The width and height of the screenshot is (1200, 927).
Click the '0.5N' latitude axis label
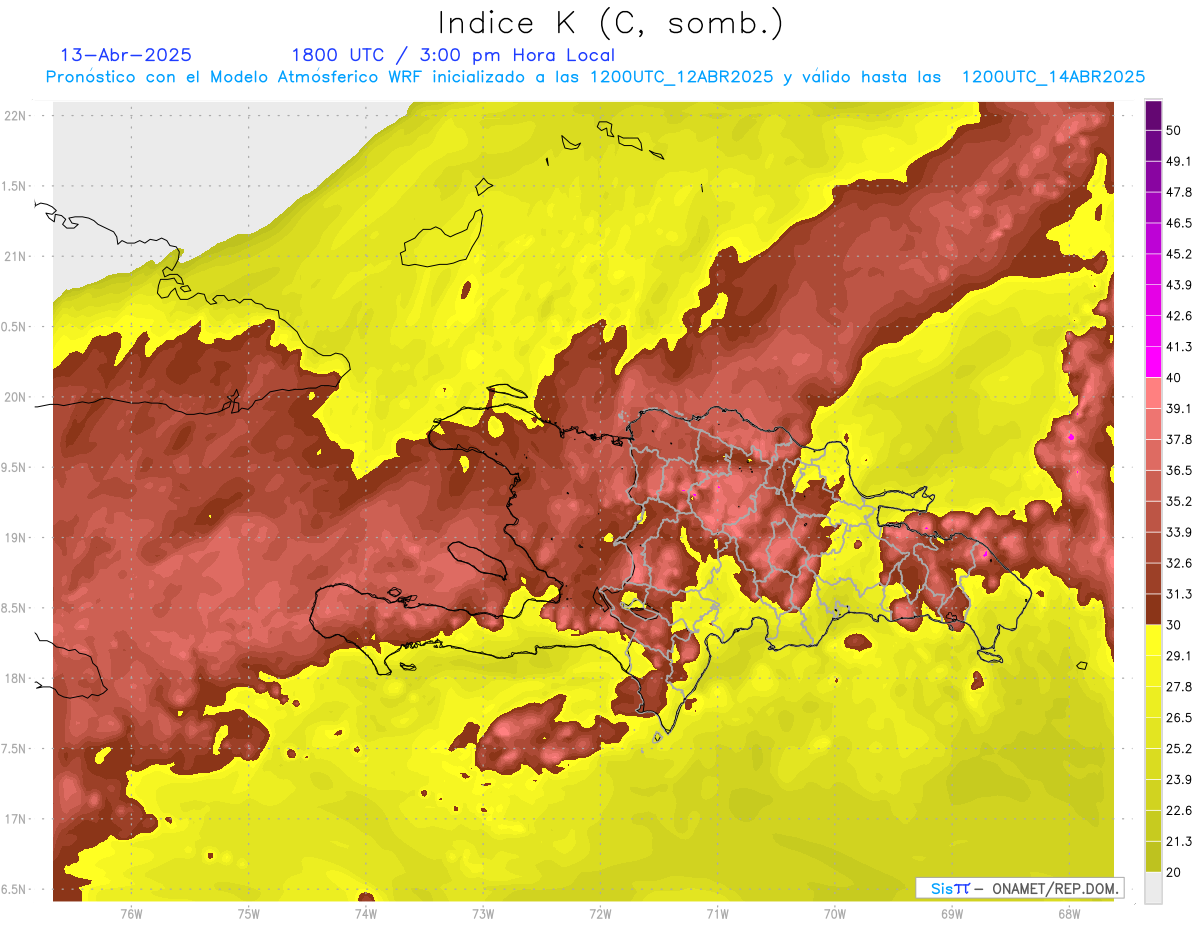(x=15, y=327)
